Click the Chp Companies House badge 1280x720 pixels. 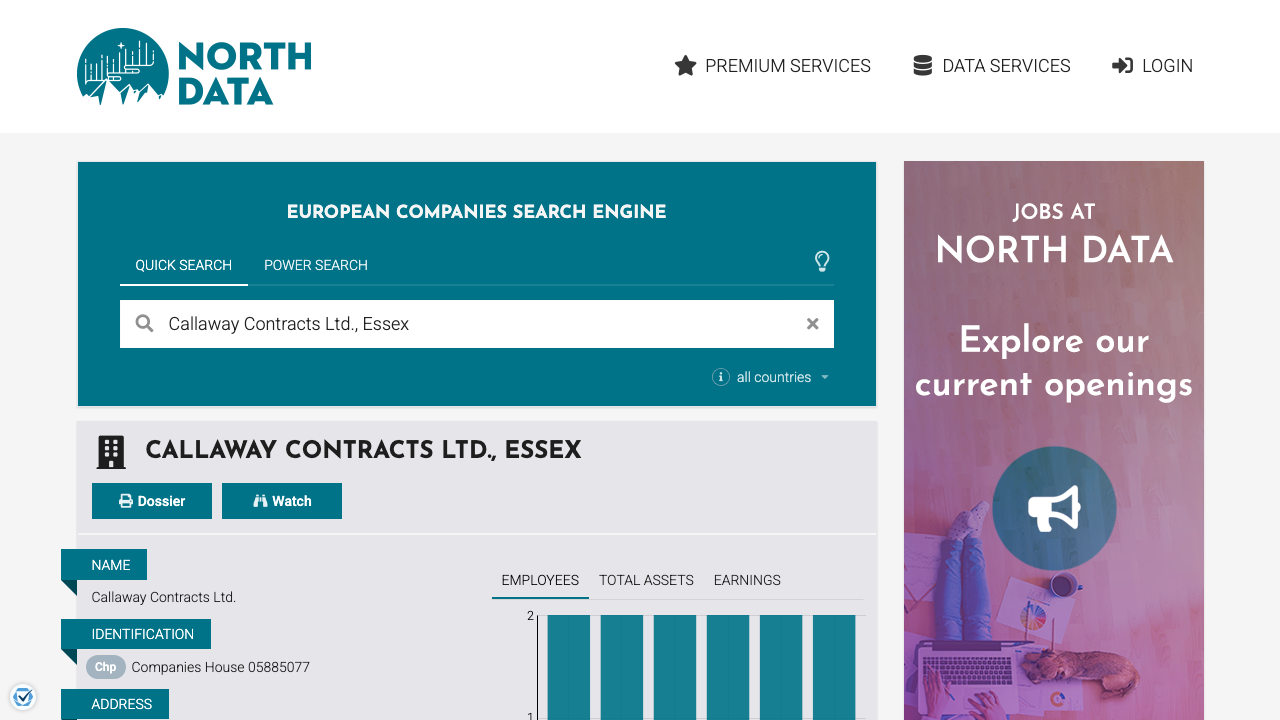[x=106, y=667]
